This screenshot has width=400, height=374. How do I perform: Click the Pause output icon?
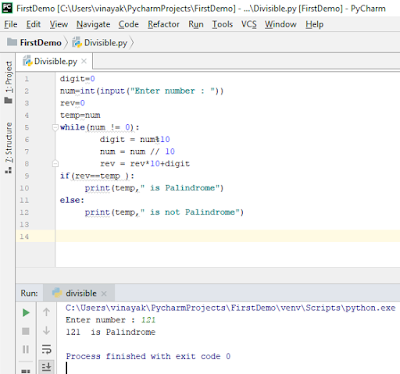26,349
